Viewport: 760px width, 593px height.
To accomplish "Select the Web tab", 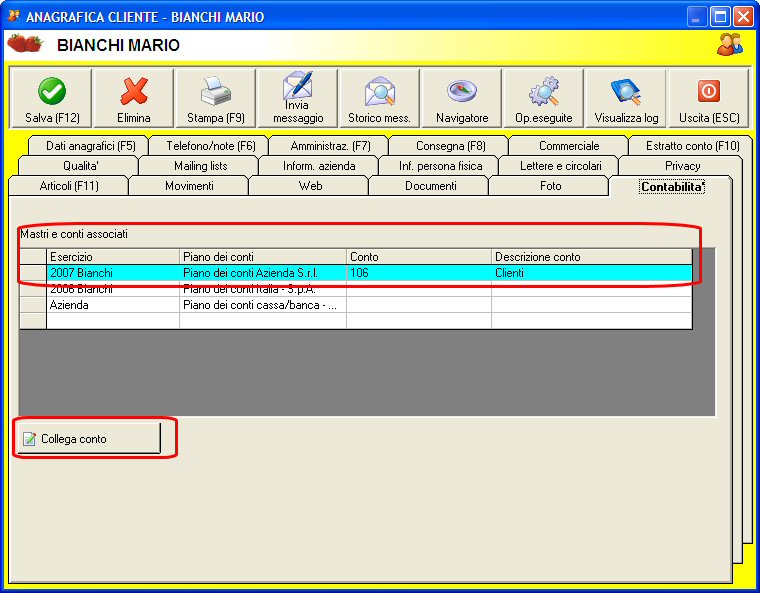I will pyautogui.click(x=310, y=186).
